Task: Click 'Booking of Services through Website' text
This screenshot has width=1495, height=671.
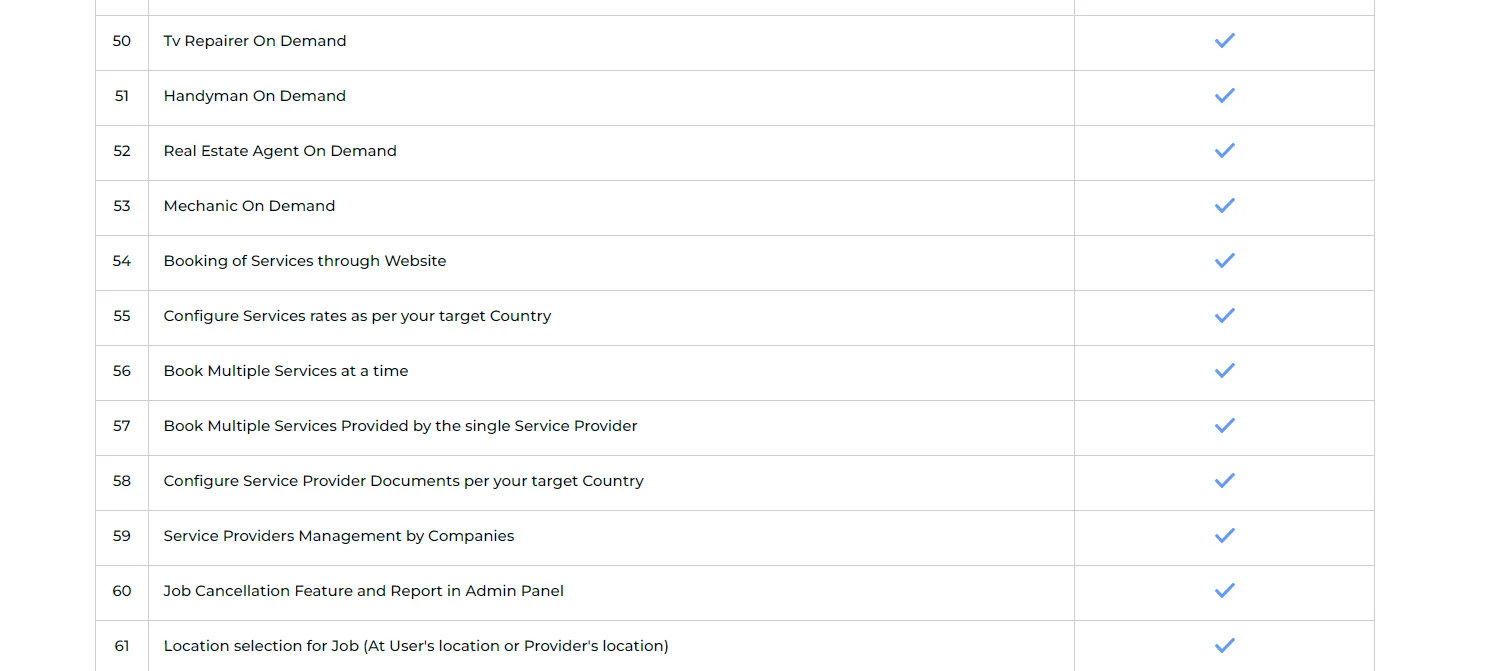Action: coord(305,261)
